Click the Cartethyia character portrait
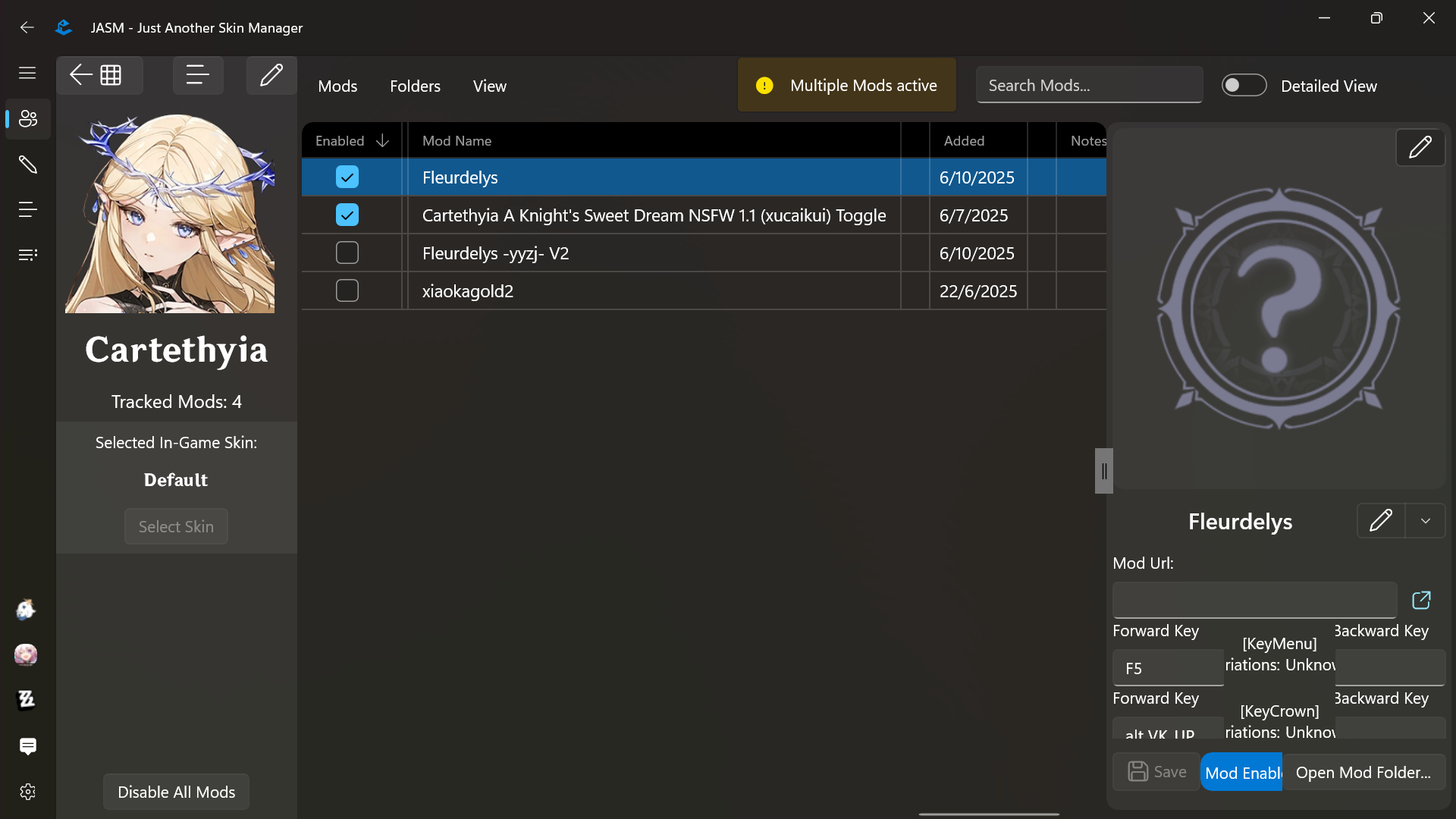This screenshot has width=1456, height=819. click(x=170, y=214)
